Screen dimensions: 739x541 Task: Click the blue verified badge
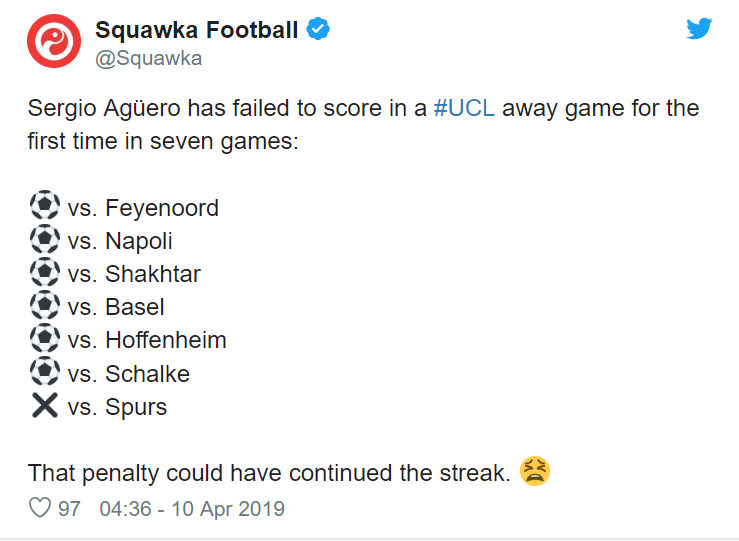click(x=318, y=29)
